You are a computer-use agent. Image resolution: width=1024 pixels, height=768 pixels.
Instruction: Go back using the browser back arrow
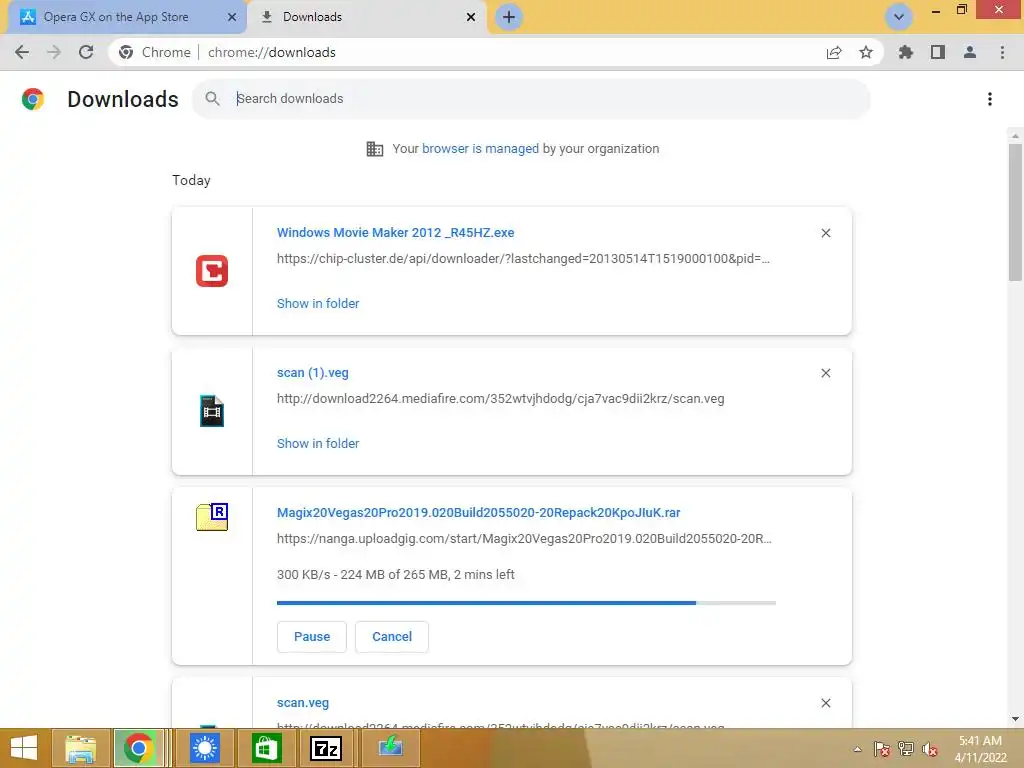pyautogui.click(x=22, y=52)
